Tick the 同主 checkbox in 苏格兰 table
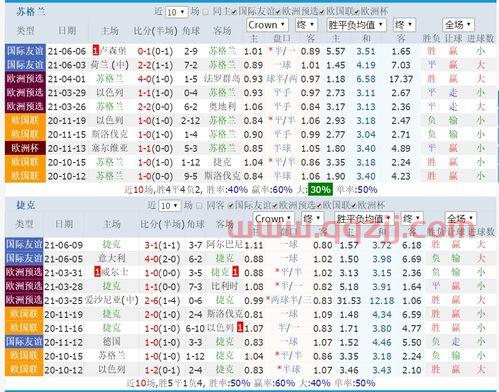This screenshot has width=499, height=392. tap(206, 12)
